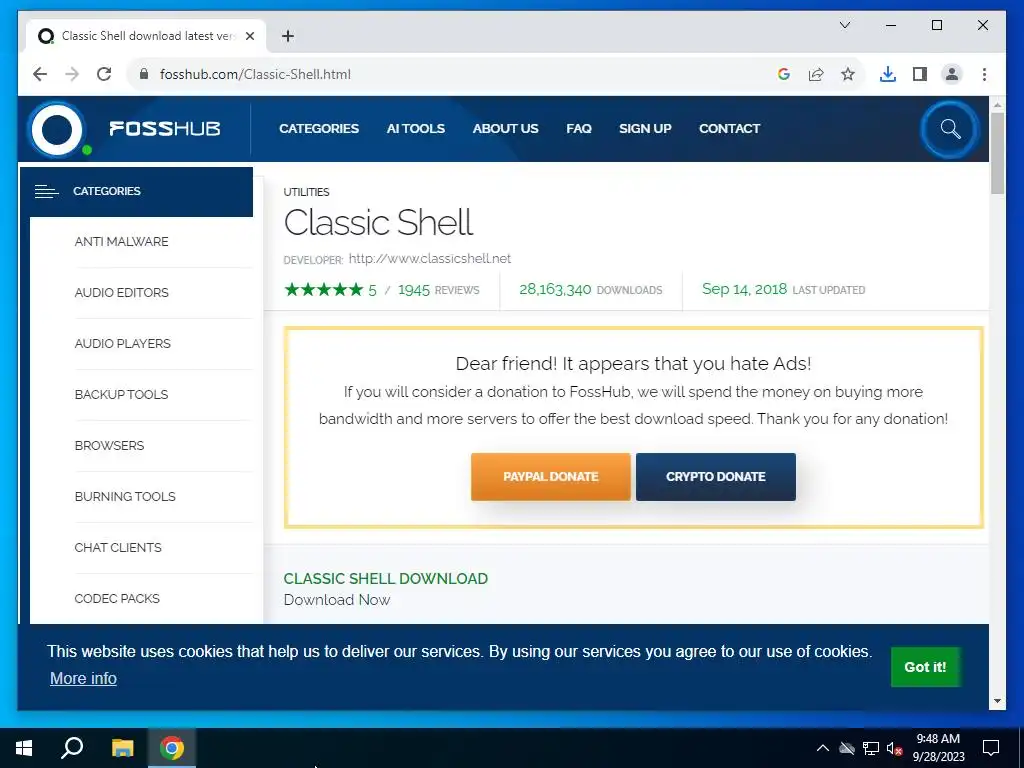Visit the classicshell.net developer link
This screenshot has width=1024, height=768.
430,259
